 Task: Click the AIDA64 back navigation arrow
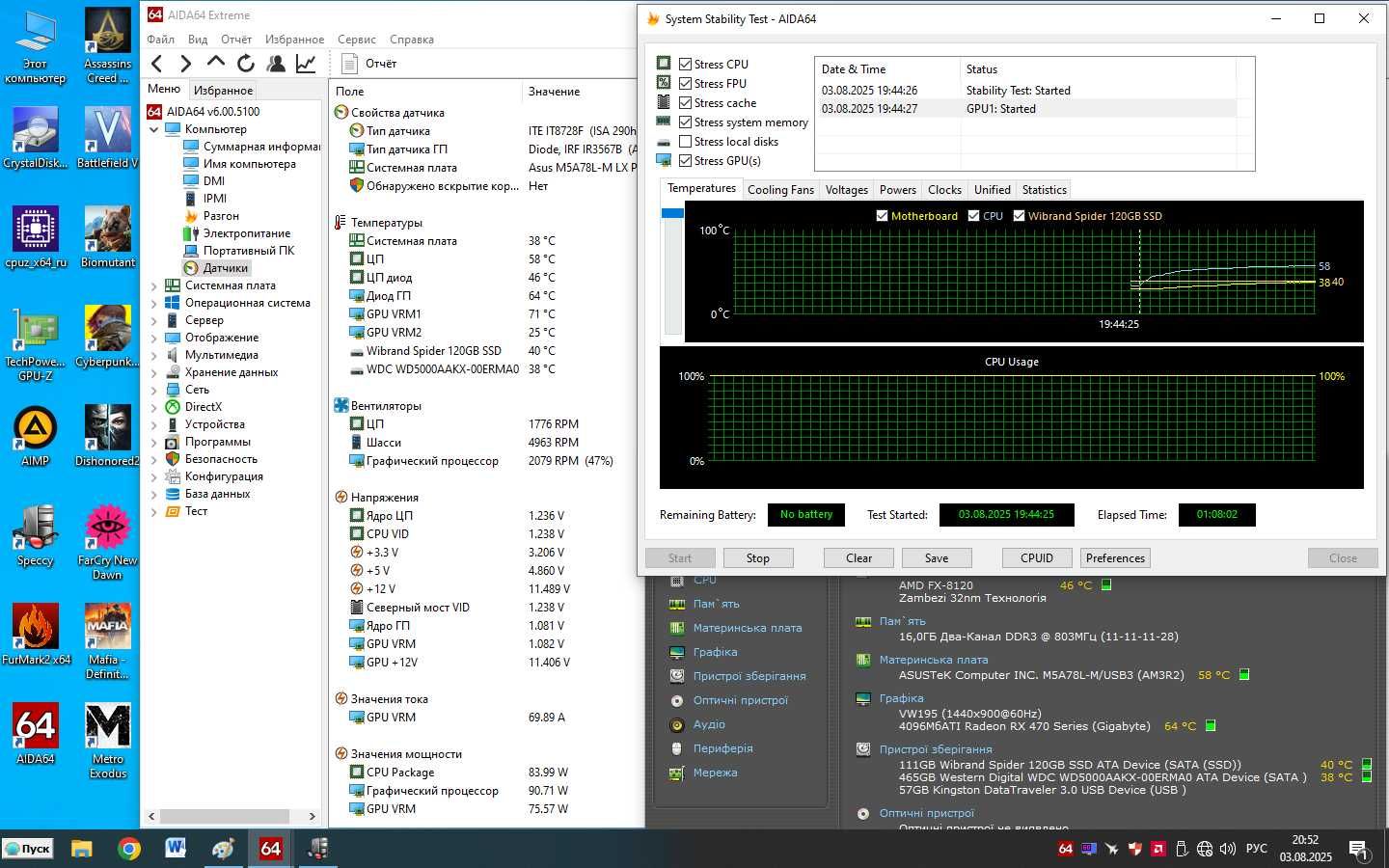coord(157,64)
